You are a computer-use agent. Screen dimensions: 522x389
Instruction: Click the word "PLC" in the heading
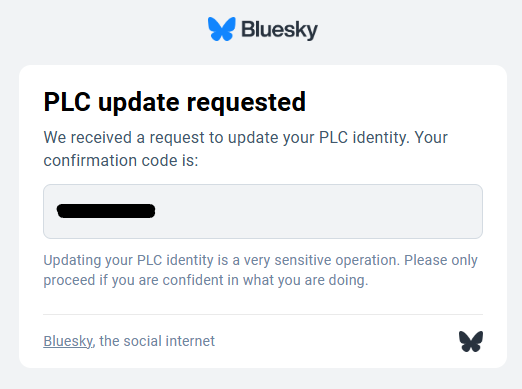coord(67,102)
